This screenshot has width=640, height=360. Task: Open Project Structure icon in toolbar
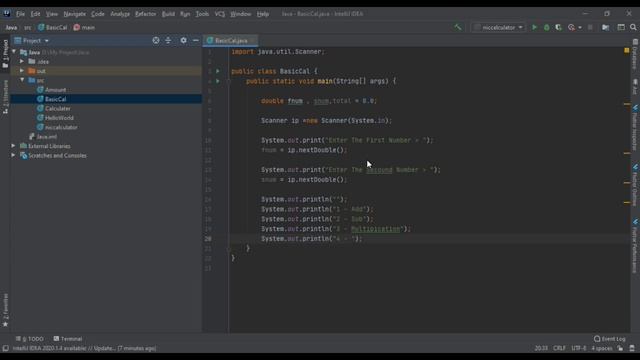pyautogui.click(x=606, y=27)
